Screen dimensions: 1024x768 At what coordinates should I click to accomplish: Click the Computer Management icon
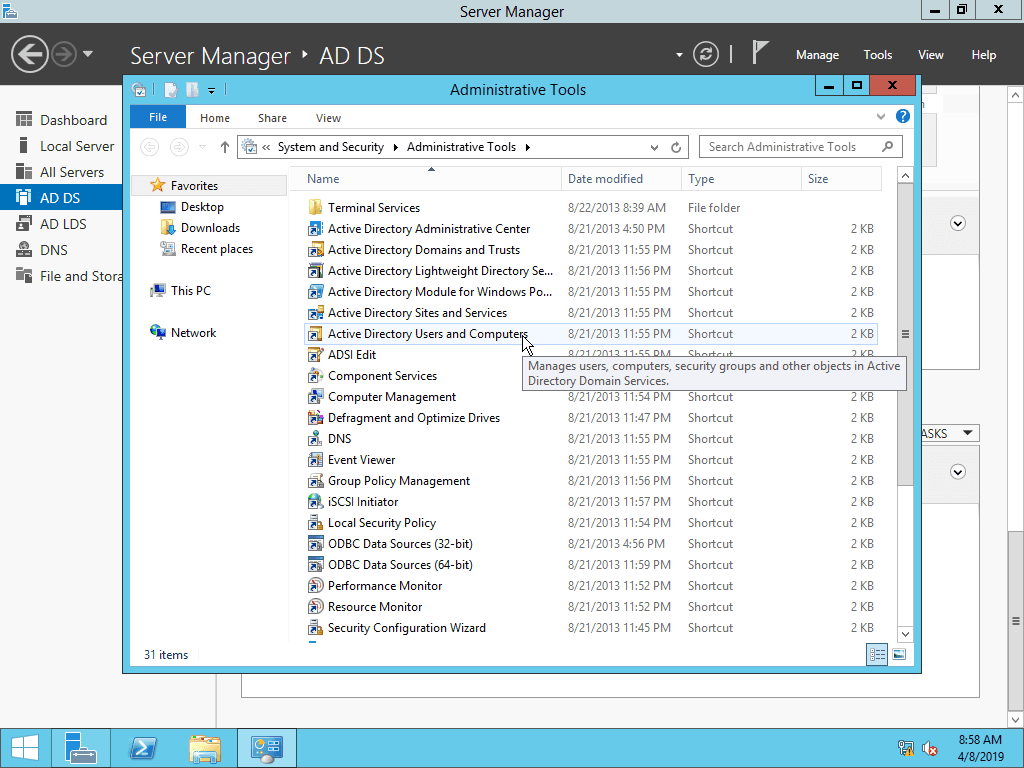315,396
